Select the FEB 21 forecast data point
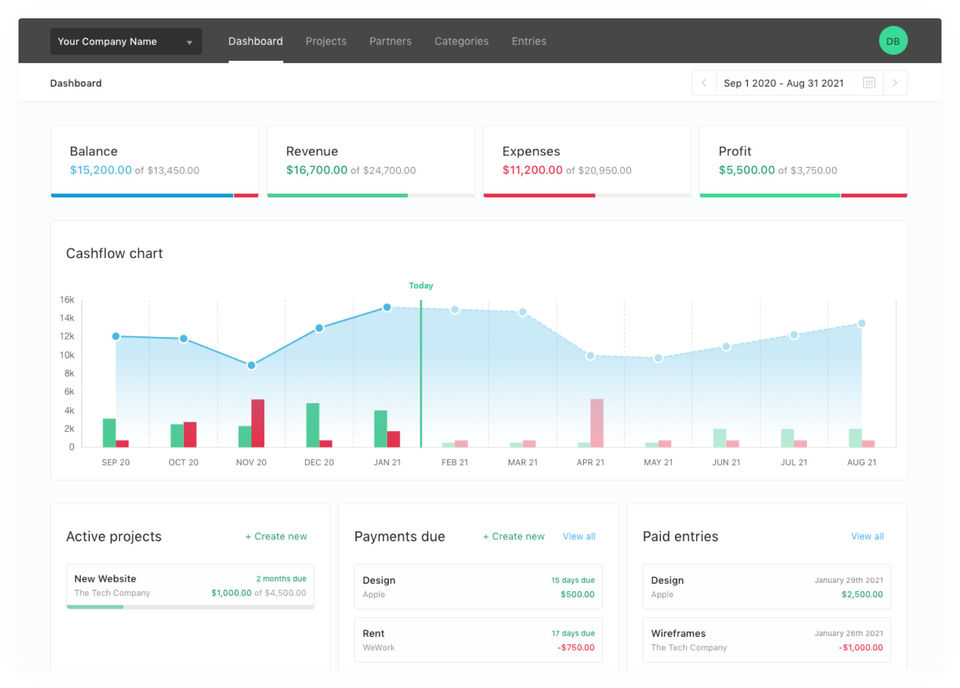The image size is (960, 688). click(455, 310)
